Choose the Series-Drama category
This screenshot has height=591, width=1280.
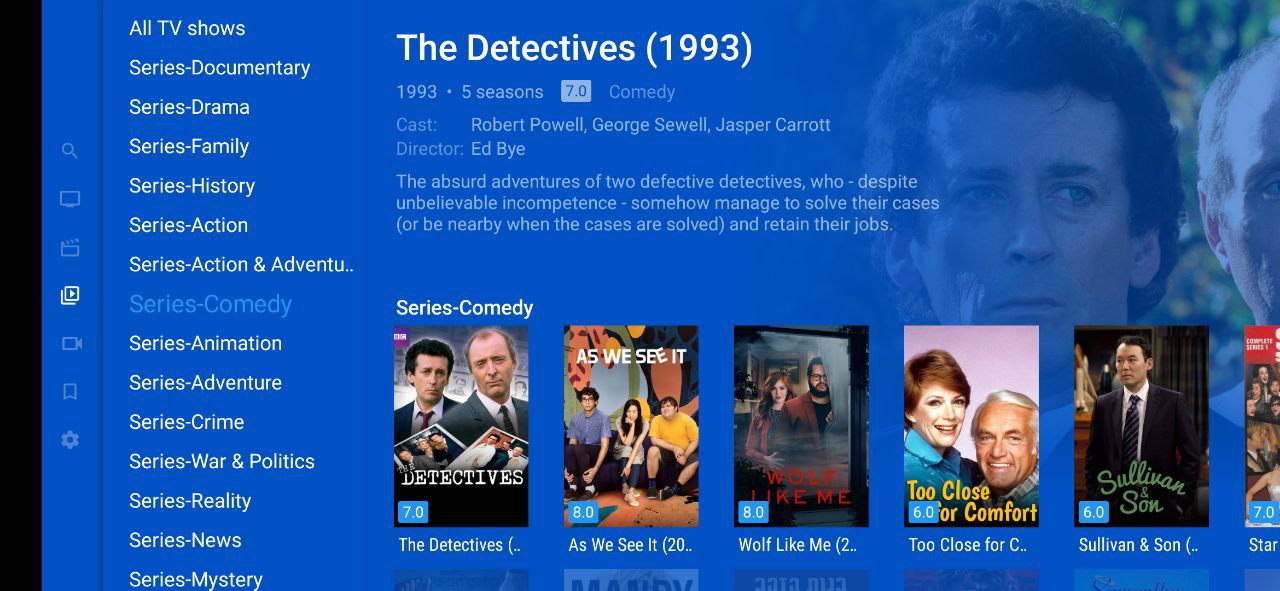[189, 107]
